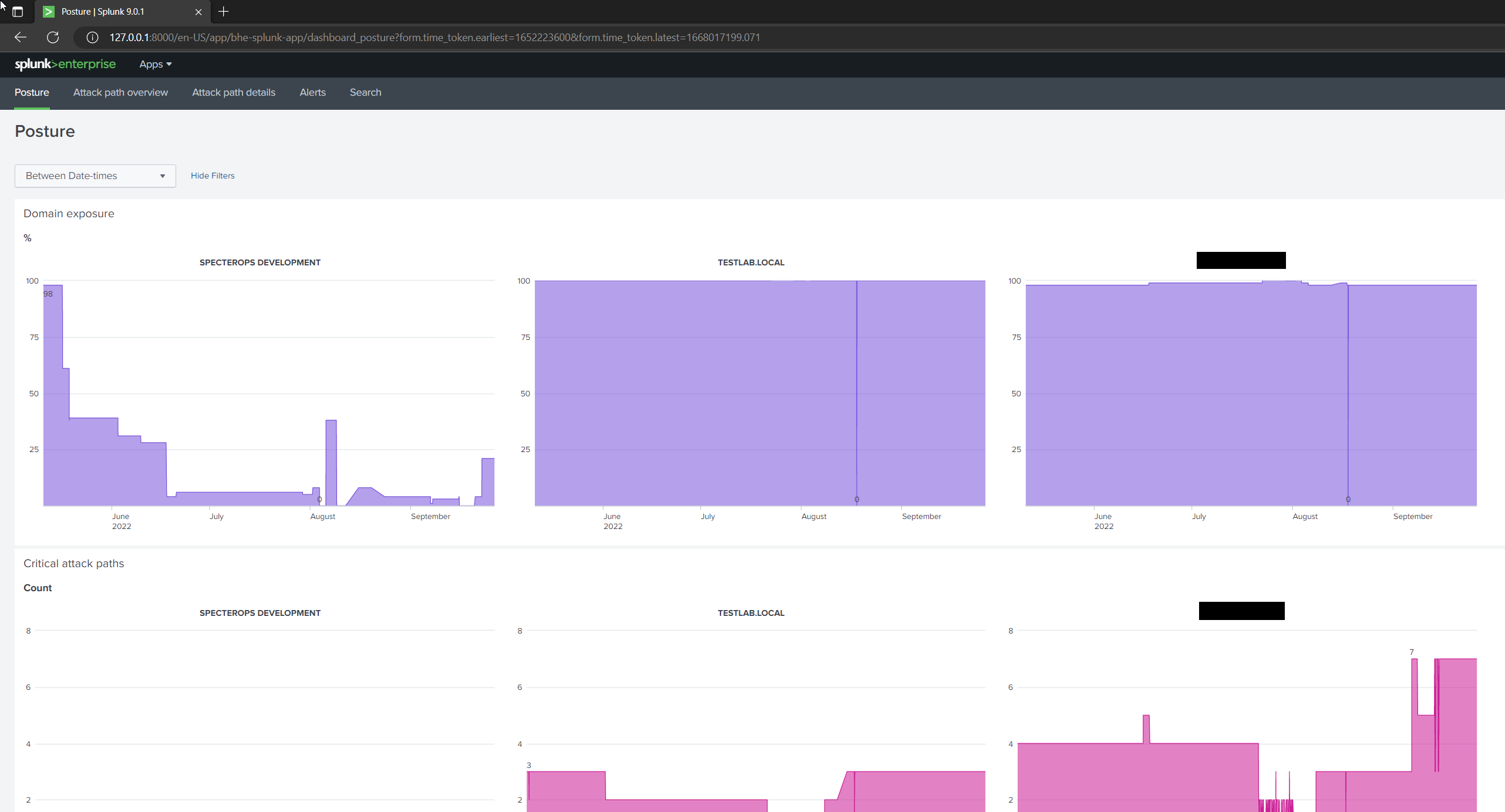Viewport: 1505px width, 812px height.
Task: Select the TESTLAB.LOCAL critical attack paths title
Action: pos(751,613)
